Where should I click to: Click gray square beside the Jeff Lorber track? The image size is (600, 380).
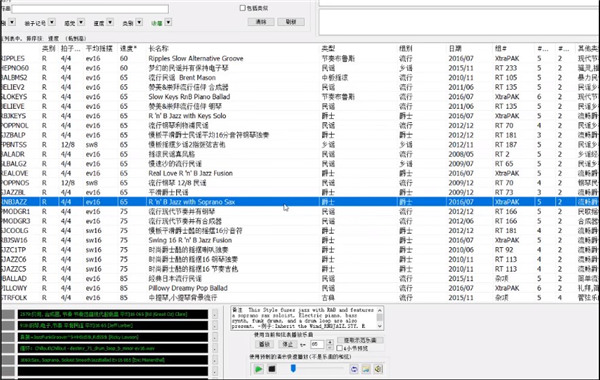[8, 326]
